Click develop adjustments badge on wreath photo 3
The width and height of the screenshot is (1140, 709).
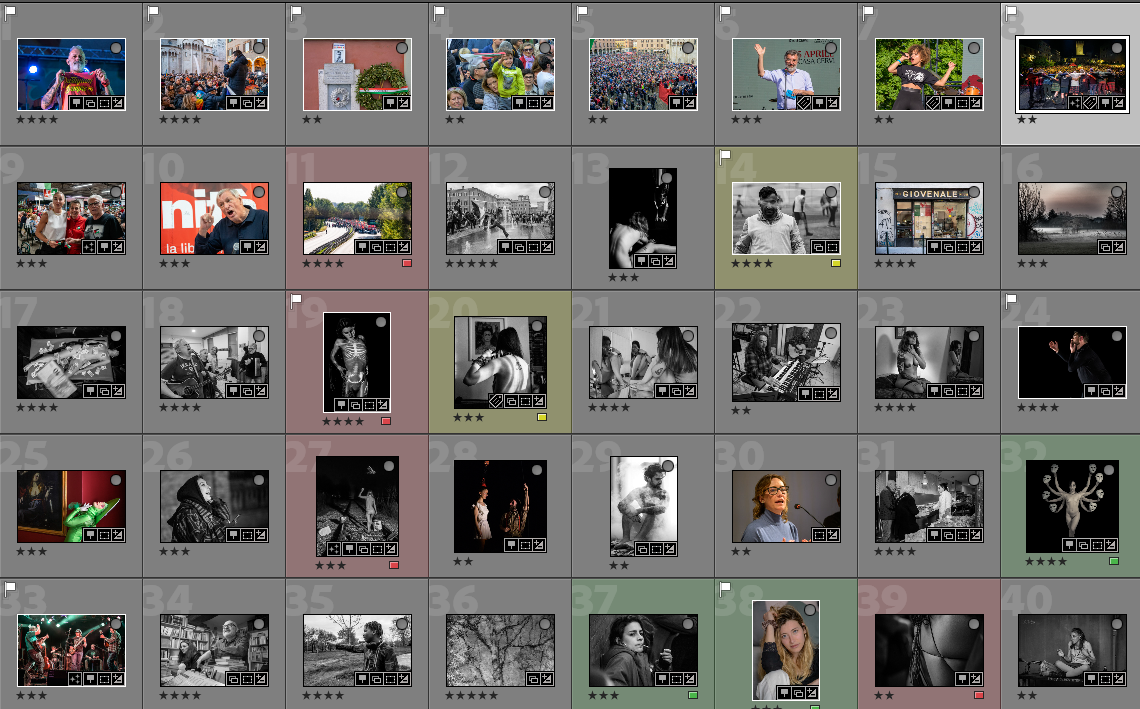pos(404,102)
